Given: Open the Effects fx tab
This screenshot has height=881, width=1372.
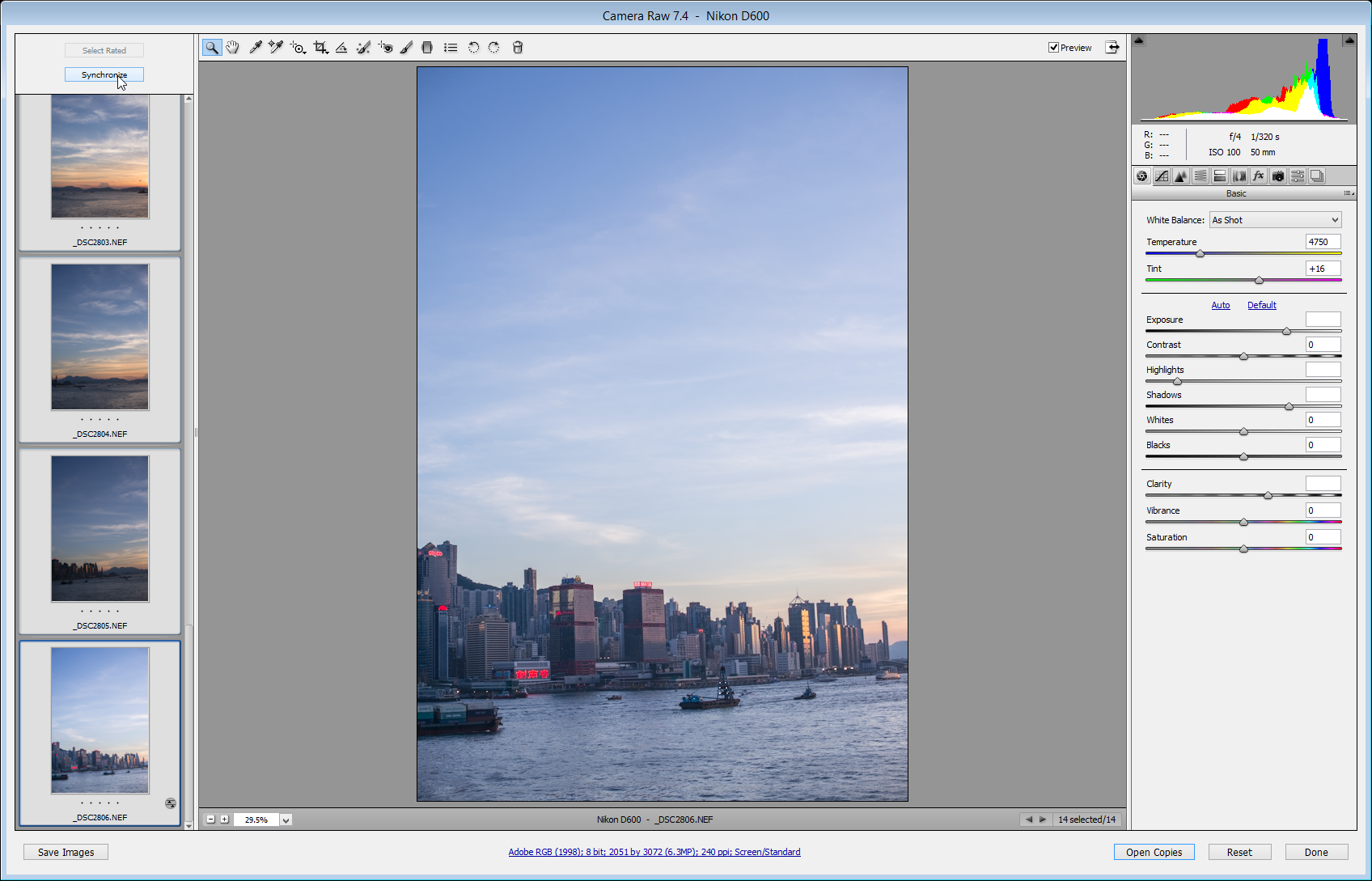Looking at the screenshot, I should [x=1259, y=176].
